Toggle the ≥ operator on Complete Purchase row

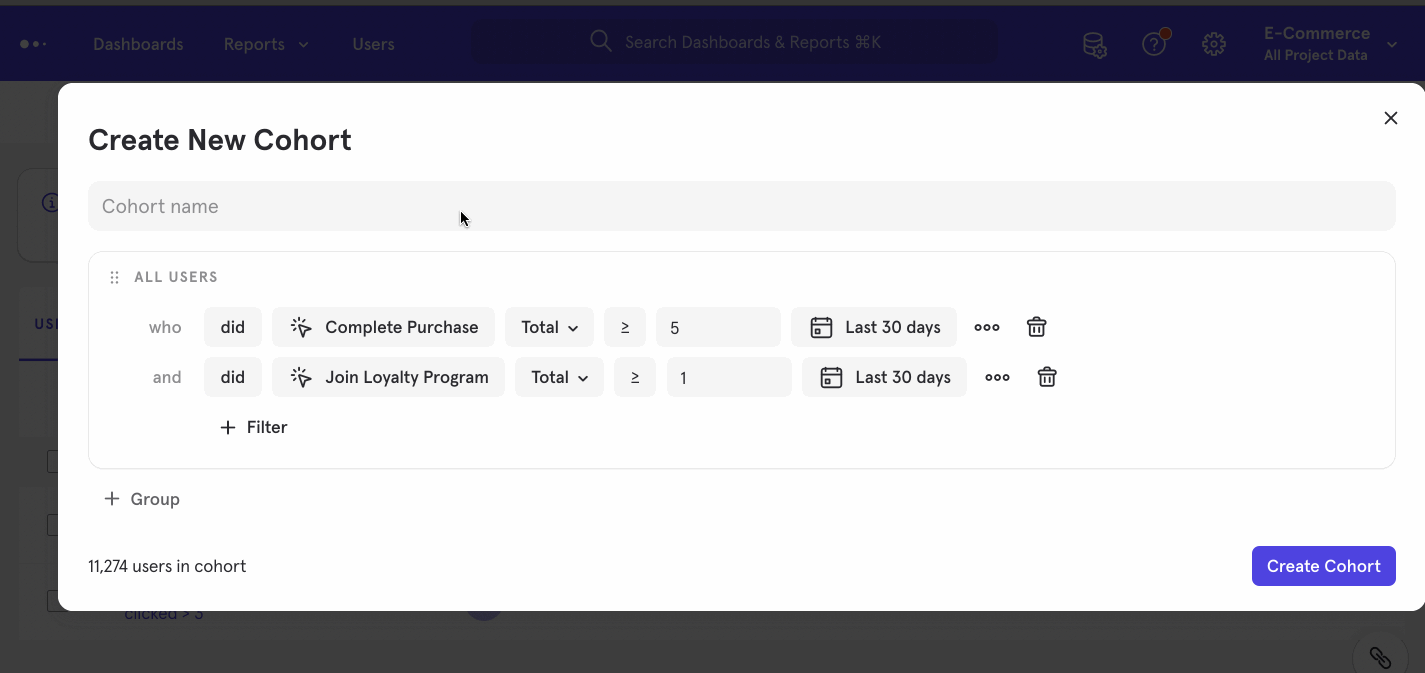click(x=624, y=327)
